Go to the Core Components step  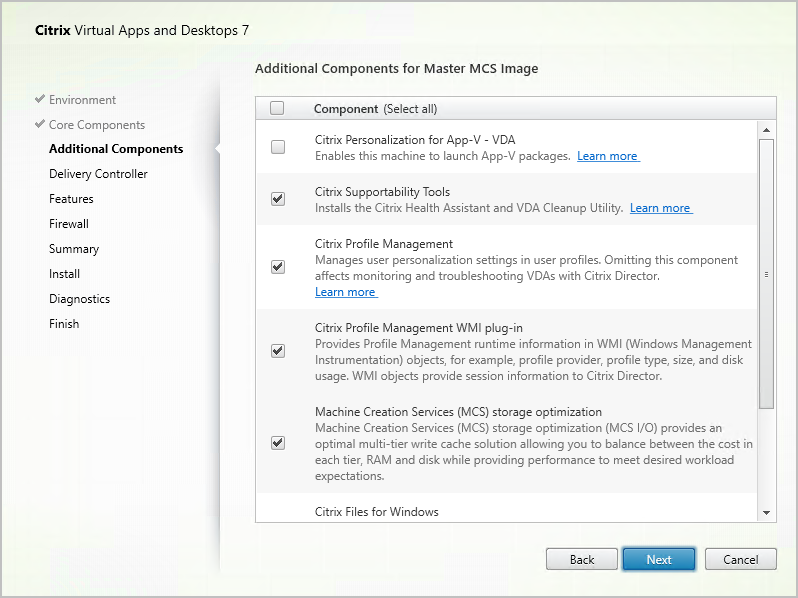(x=96, y=125)
